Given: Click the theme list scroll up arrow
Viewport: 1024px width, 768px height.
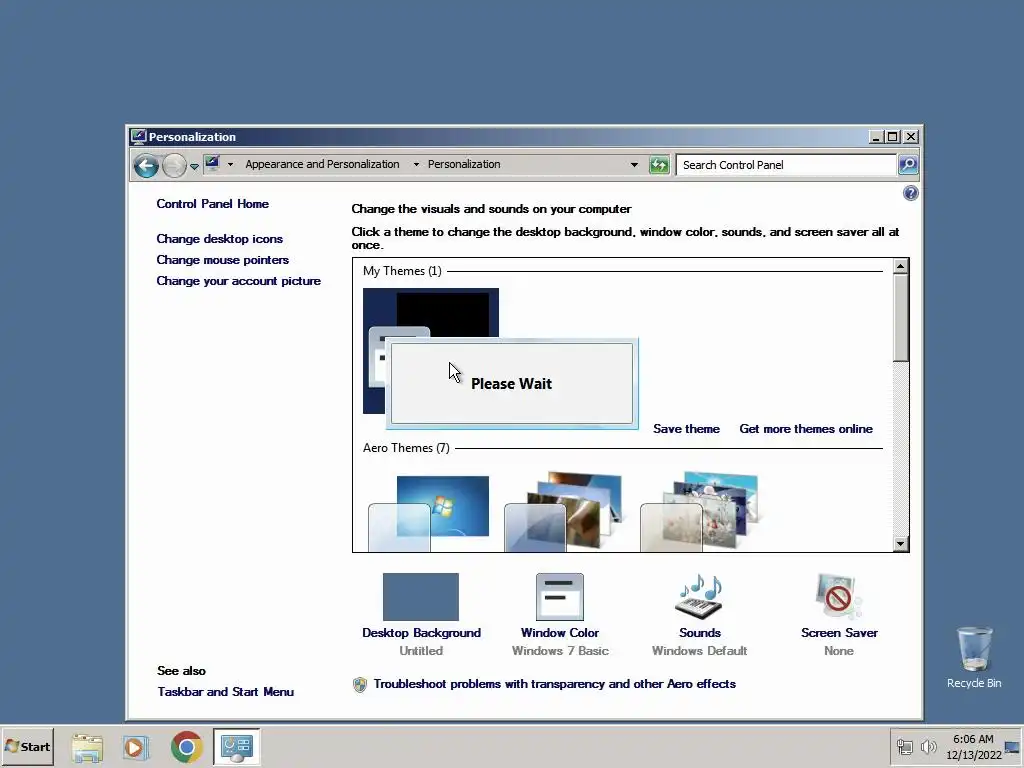Looking at the screenshot, I should [x=901, y=266].
